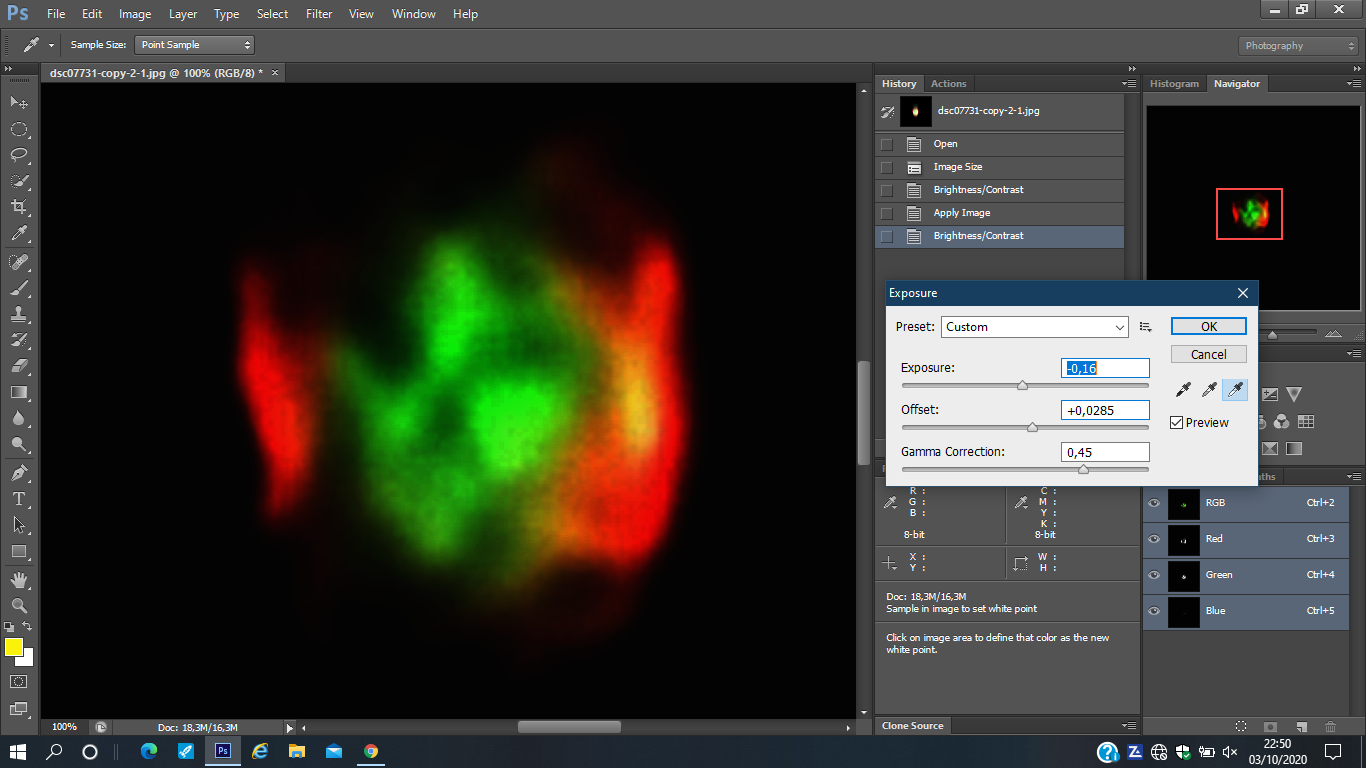Select the Crop tool
The image size is (1366, 768).
click(x=19, y=207)
